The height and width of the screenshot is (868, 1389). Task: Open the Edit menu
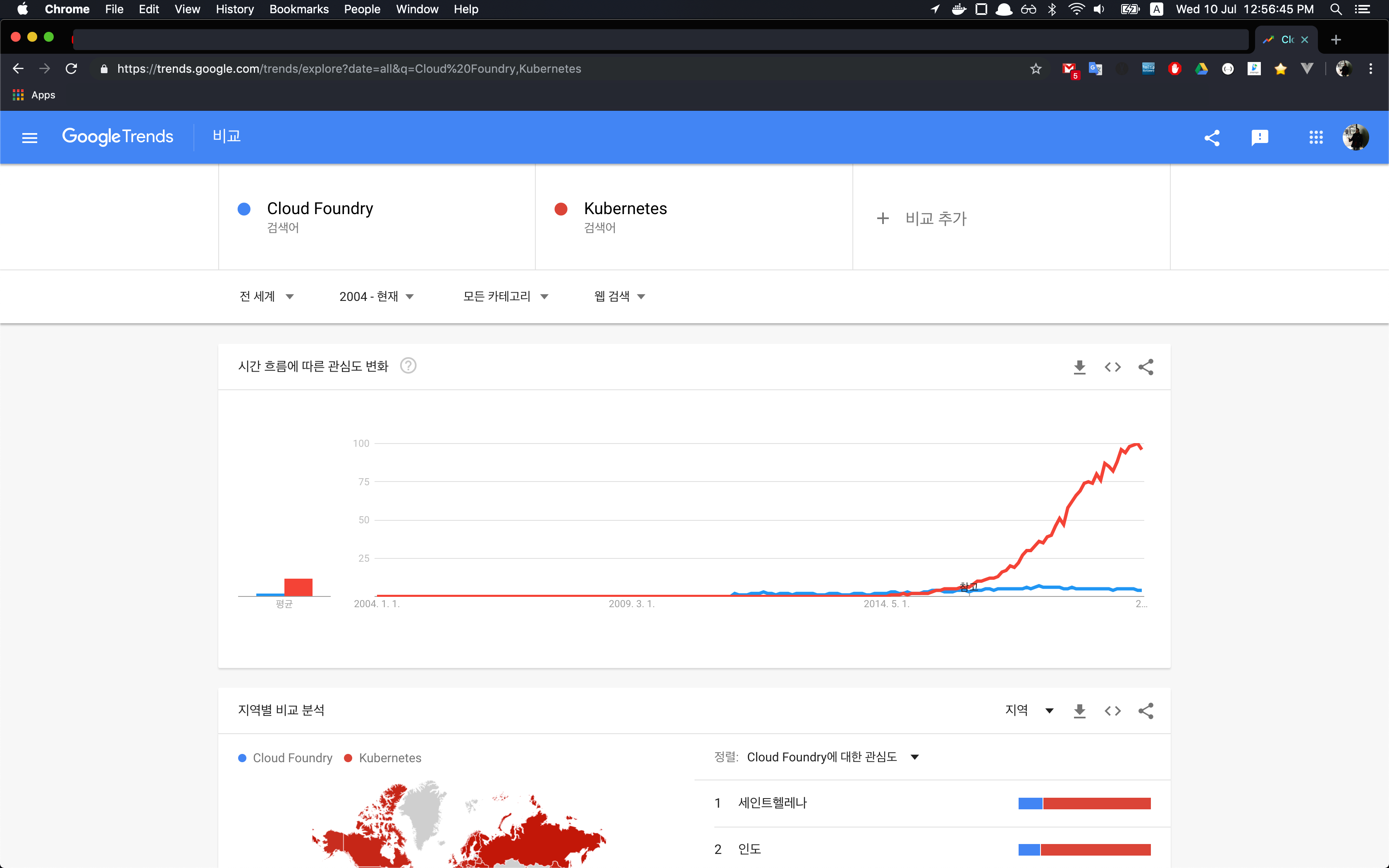pos(149,9)
